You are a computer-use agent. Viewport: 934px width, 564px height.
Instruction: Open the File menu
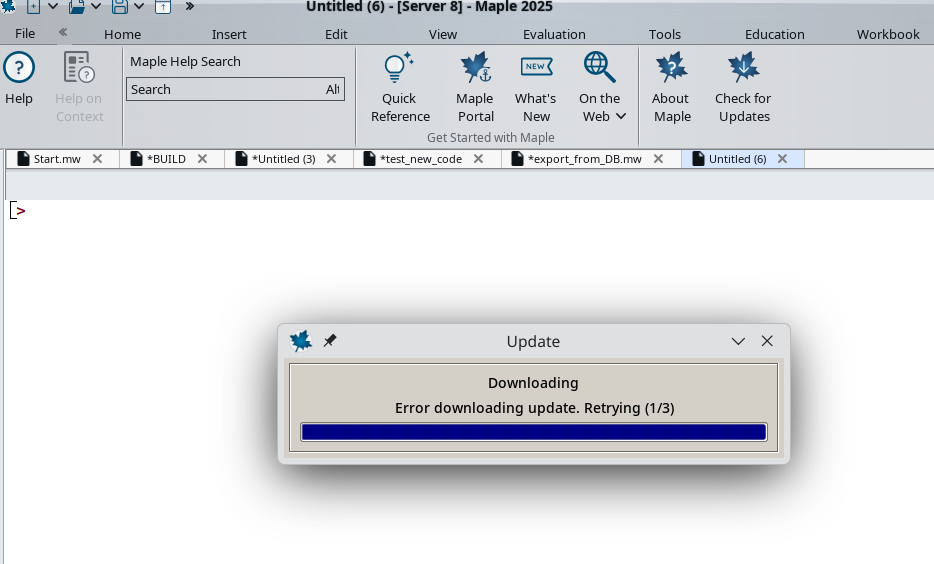tap(25, 33)
